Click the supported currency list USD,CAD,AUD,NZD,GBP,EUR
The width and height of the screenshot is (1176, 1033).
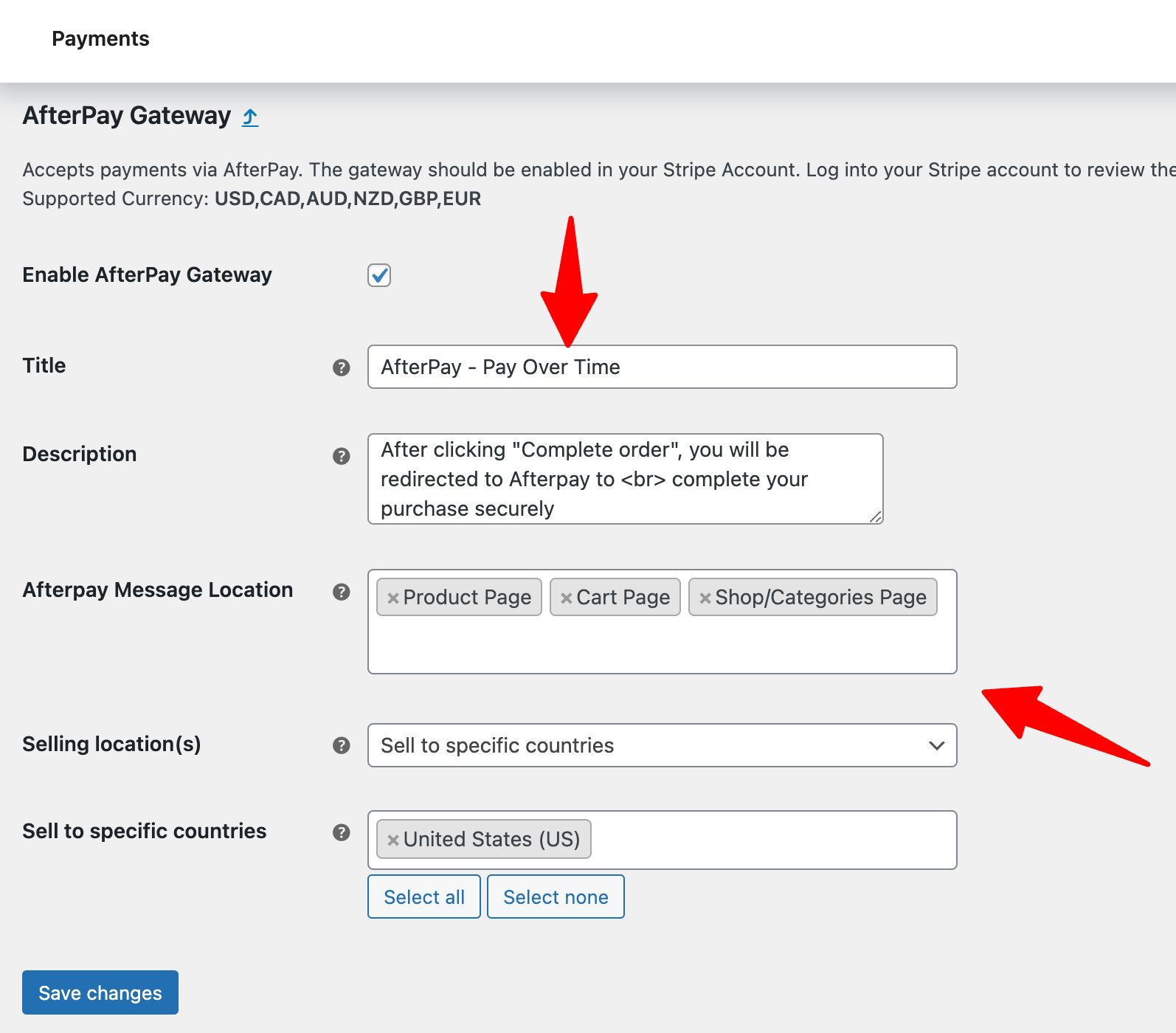pyautogui.click(x=347, y=198)
